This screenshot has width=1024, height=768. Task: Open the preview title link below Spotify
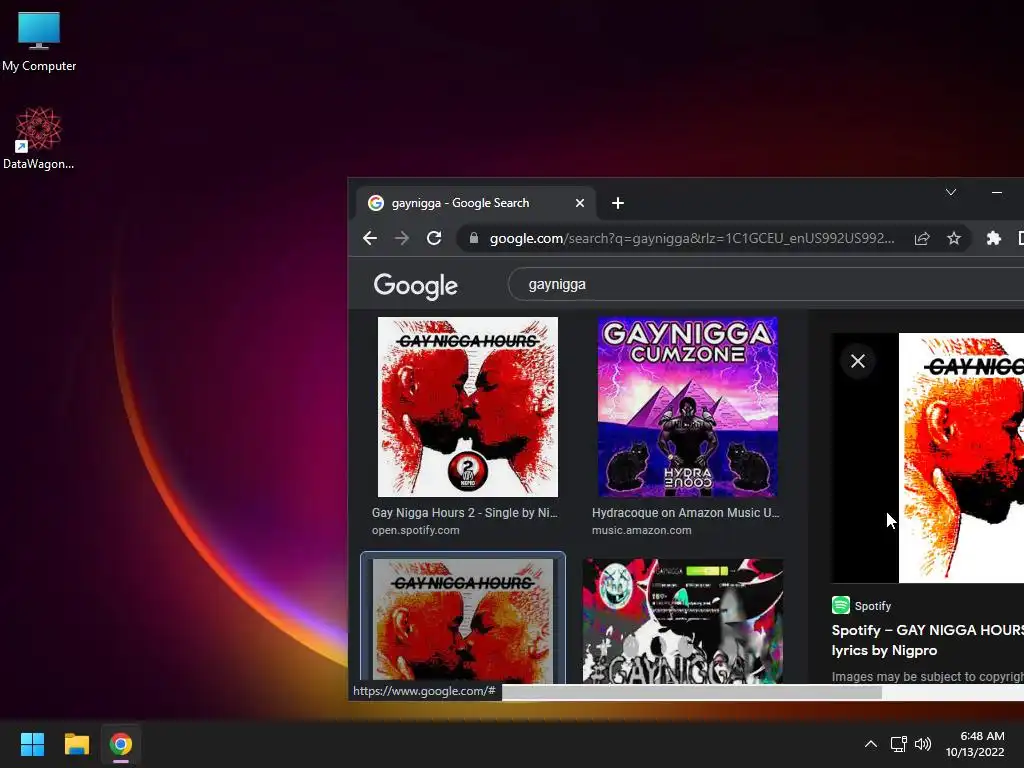[x=927, y=640]
